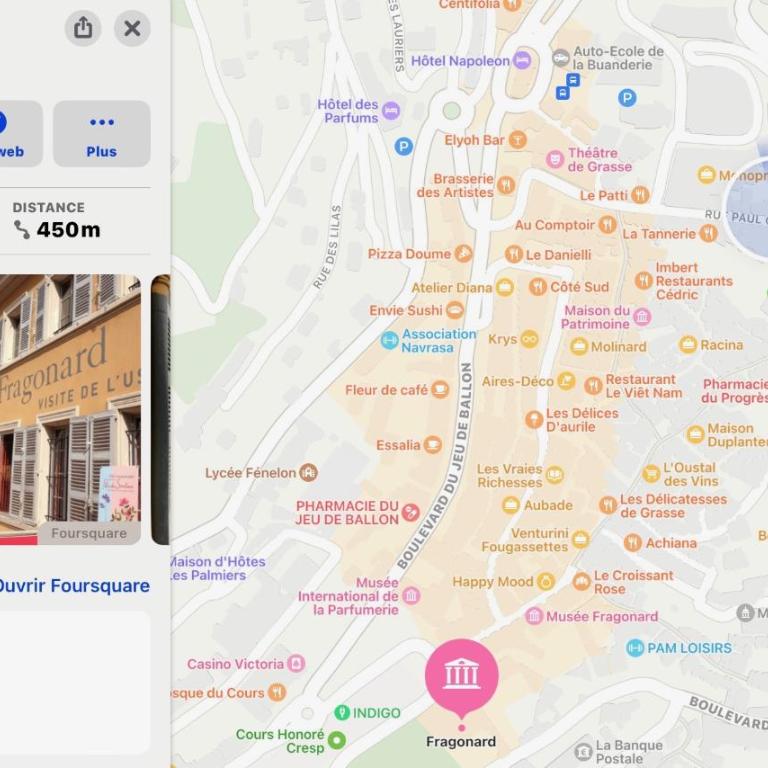Select the Musée Fragonard museum icon
768x768 pixels.
pyautogui.click(x=534, y=616)
